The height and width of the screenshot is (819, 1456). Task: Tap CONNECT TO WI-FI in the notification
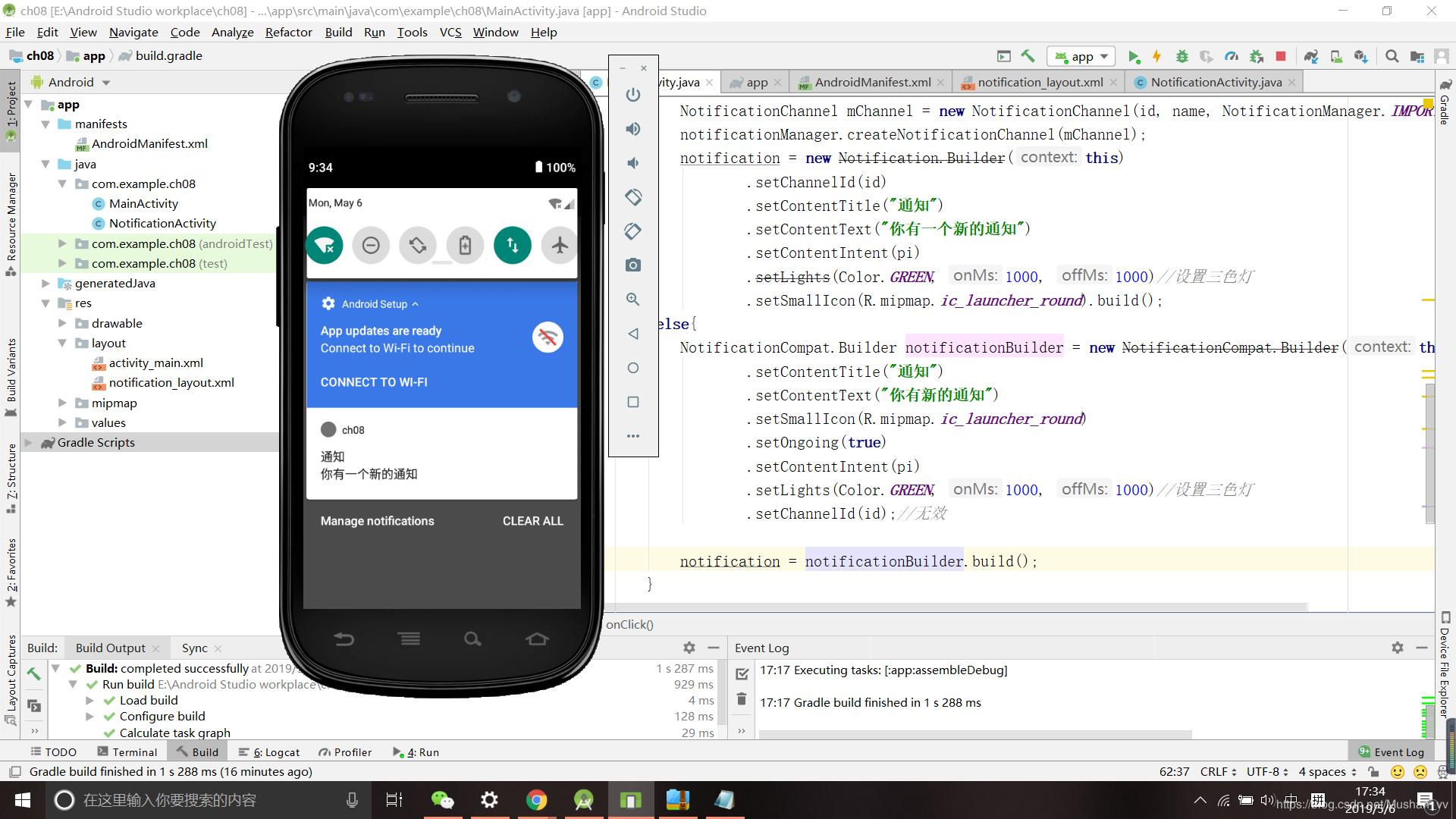[x=373, y=381]
